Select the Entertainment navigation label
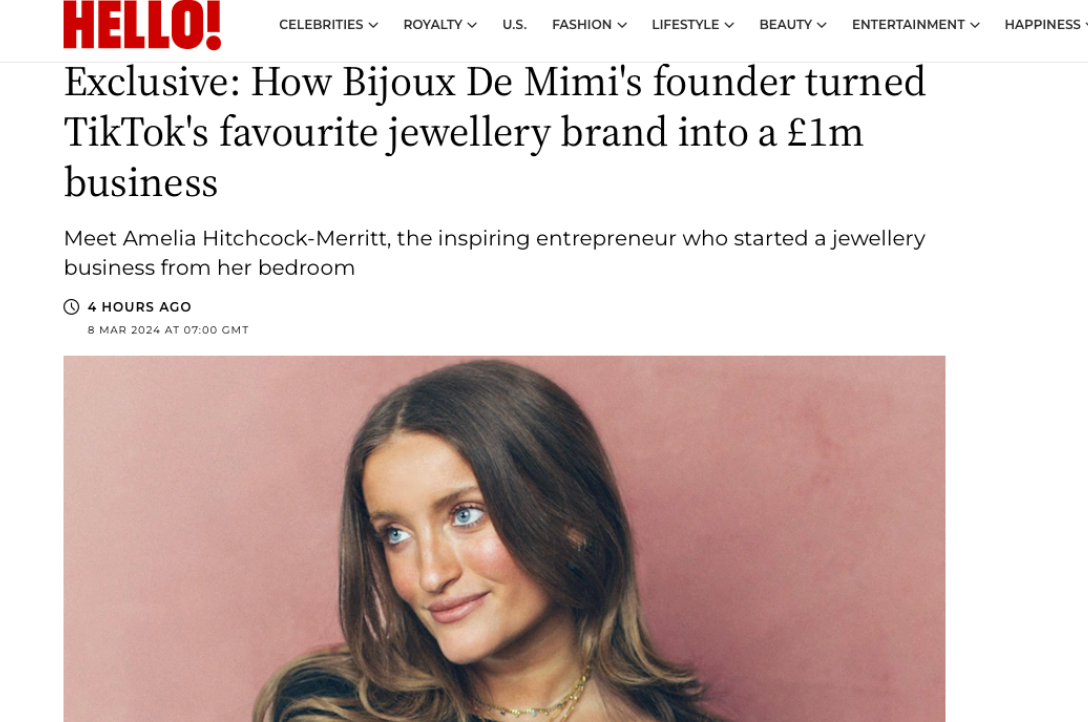1088x722 pixels. [908, 25]
